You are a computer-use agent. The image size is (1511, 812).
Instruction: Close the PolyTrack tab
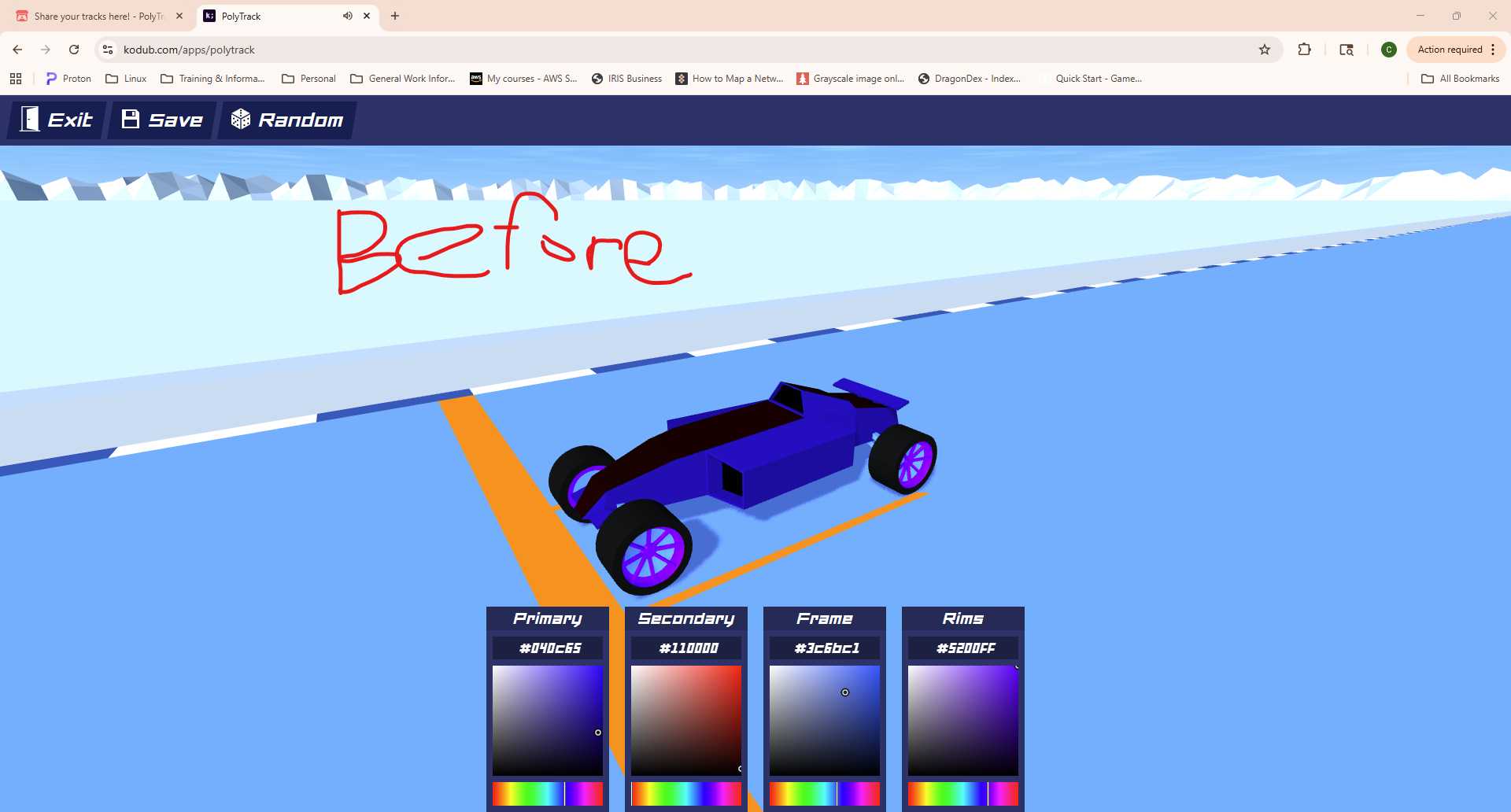click(367, 16)
